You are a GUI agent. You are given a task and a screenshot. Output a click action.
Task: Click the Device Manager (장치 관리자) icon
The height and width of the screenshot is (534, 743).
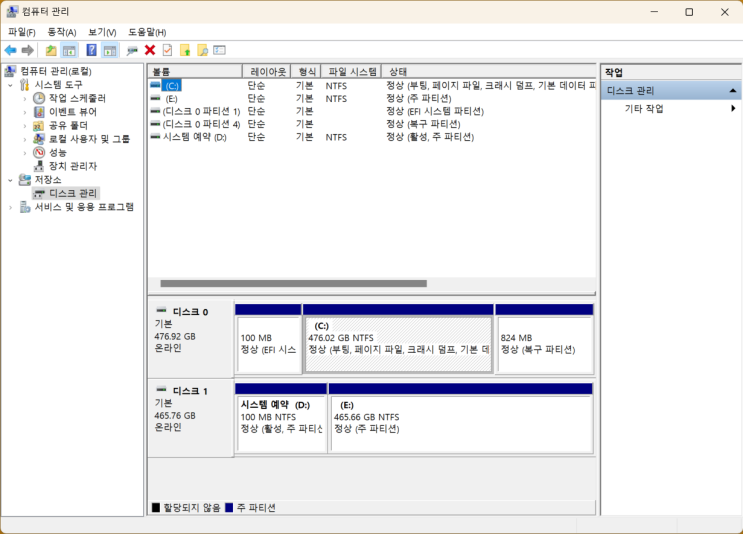click(x=39, y=166)
